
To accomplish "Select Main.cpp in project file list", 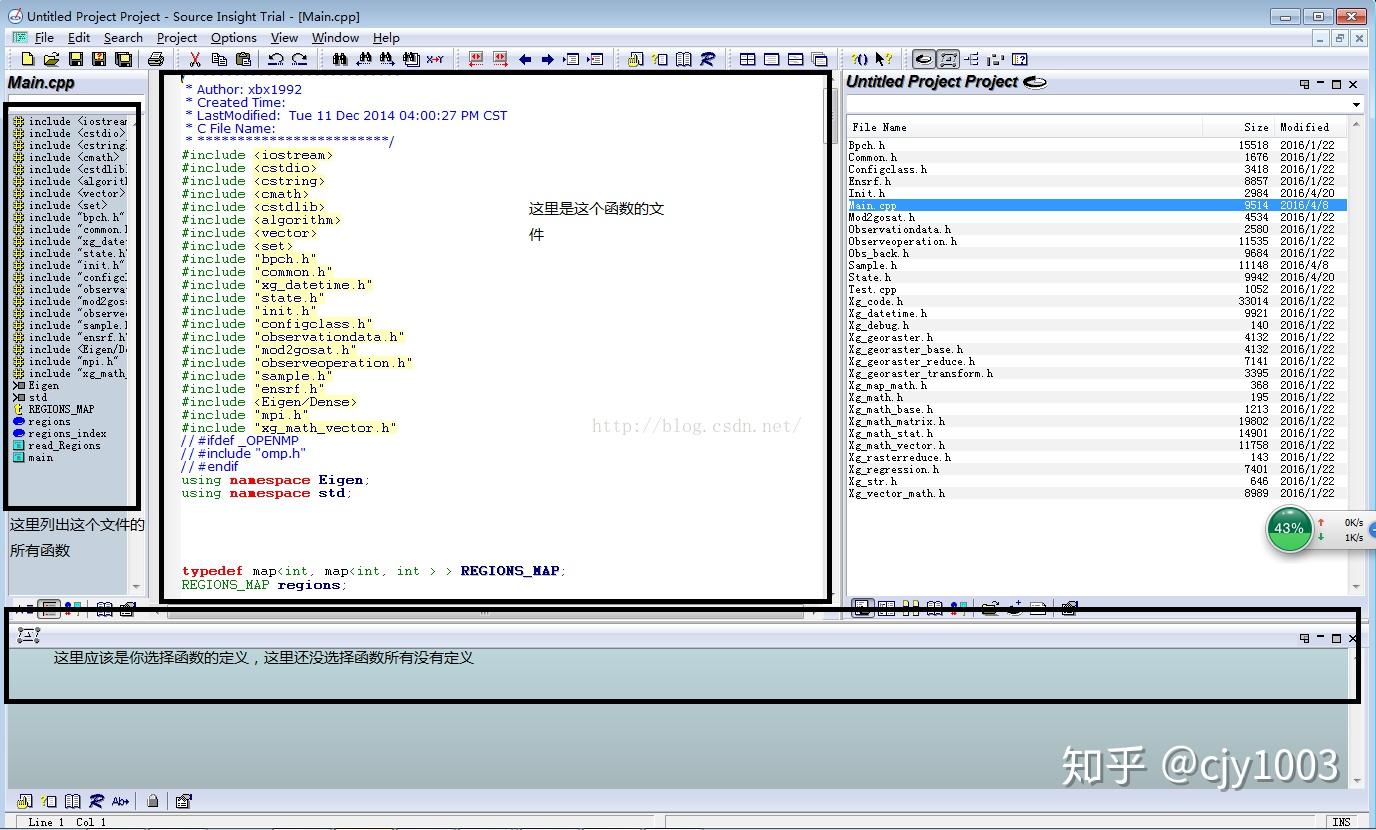I will pos(1097,205).
